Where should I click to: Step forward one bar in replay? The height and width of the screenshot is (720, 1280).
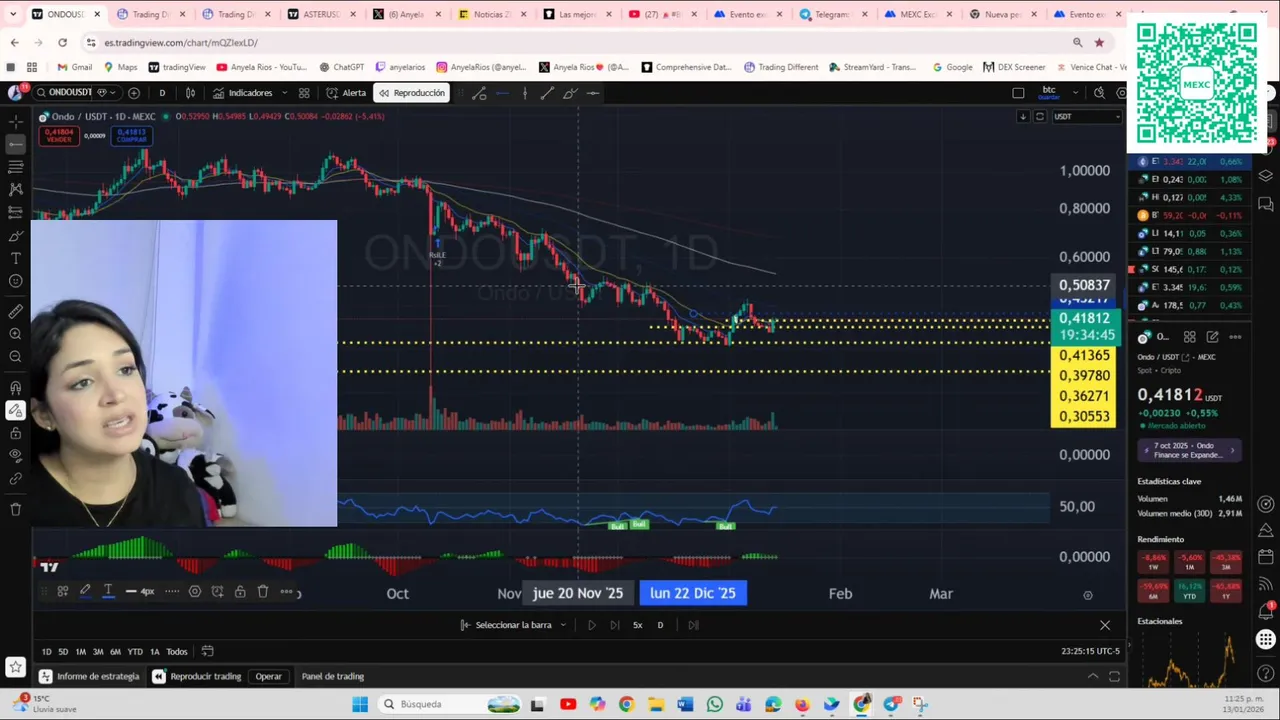click(615, 625)
